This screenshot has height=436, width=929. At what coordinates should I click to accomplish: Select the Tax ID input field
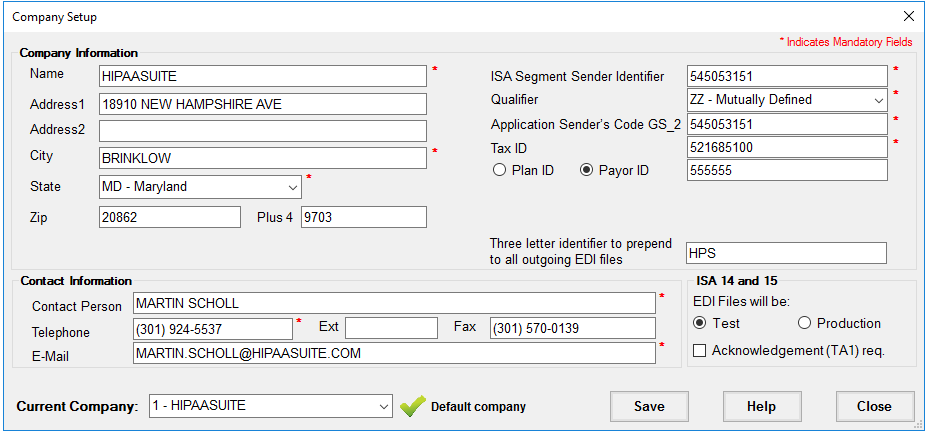(x=787, y=147)
